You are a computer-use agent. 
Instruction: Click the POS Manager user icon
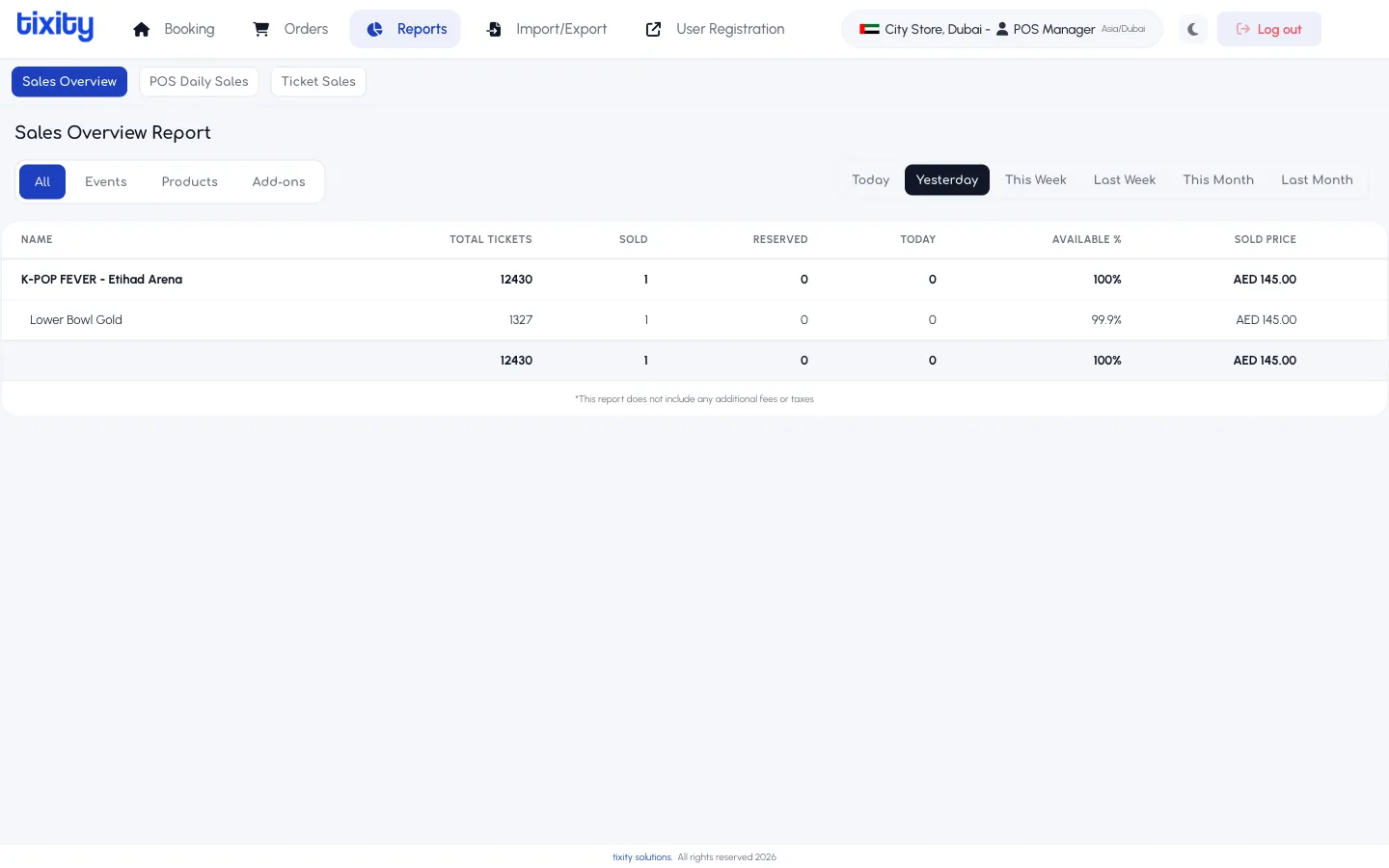(x=1002, y=29)
